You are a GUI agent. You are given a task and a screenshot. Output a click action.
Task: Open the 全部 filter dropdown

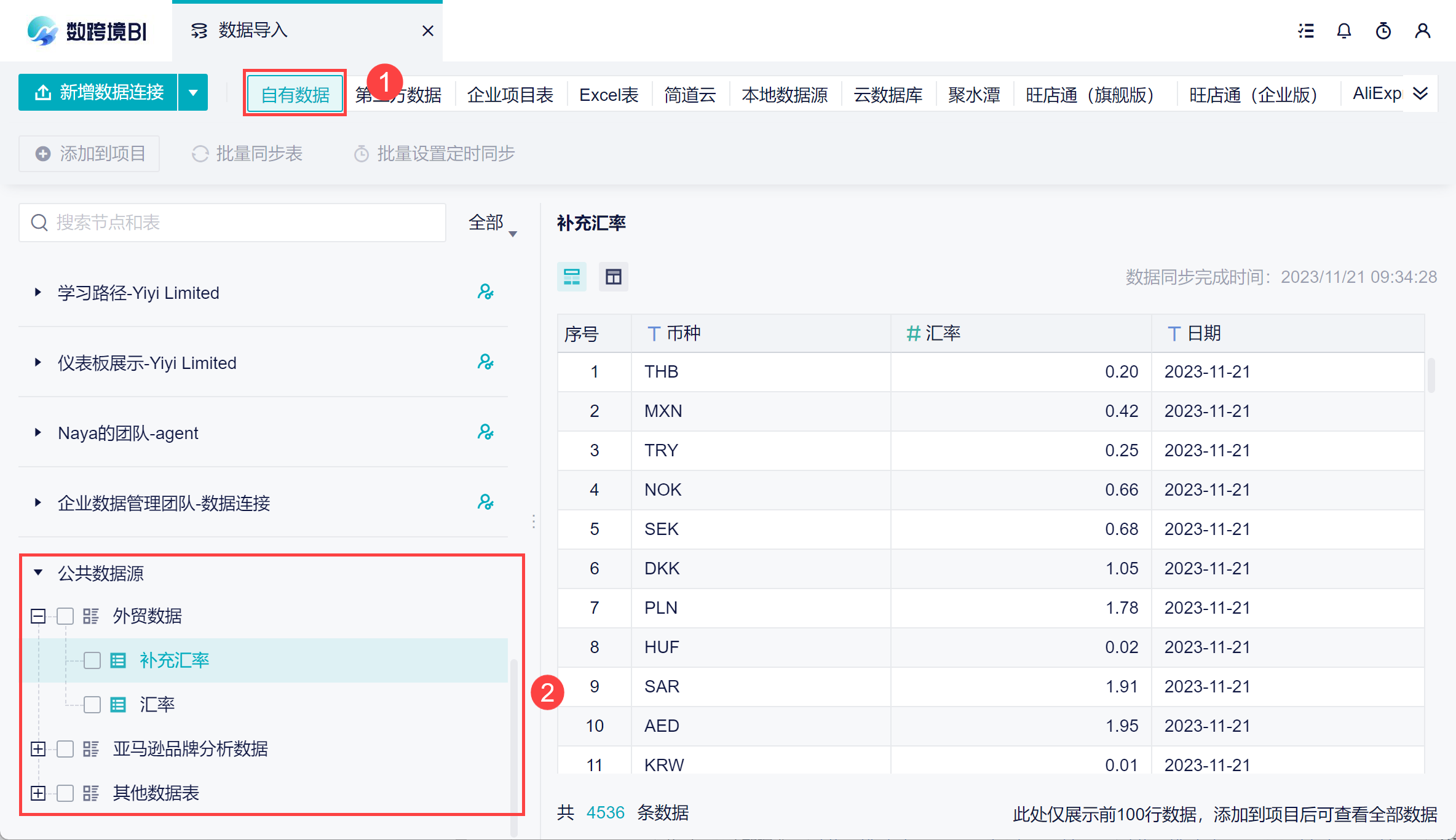tap(492, 223)
